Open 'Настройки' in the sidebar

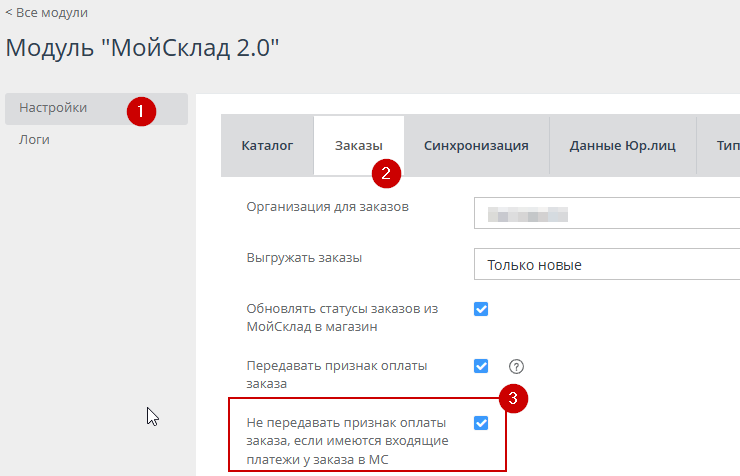(96, 109)
